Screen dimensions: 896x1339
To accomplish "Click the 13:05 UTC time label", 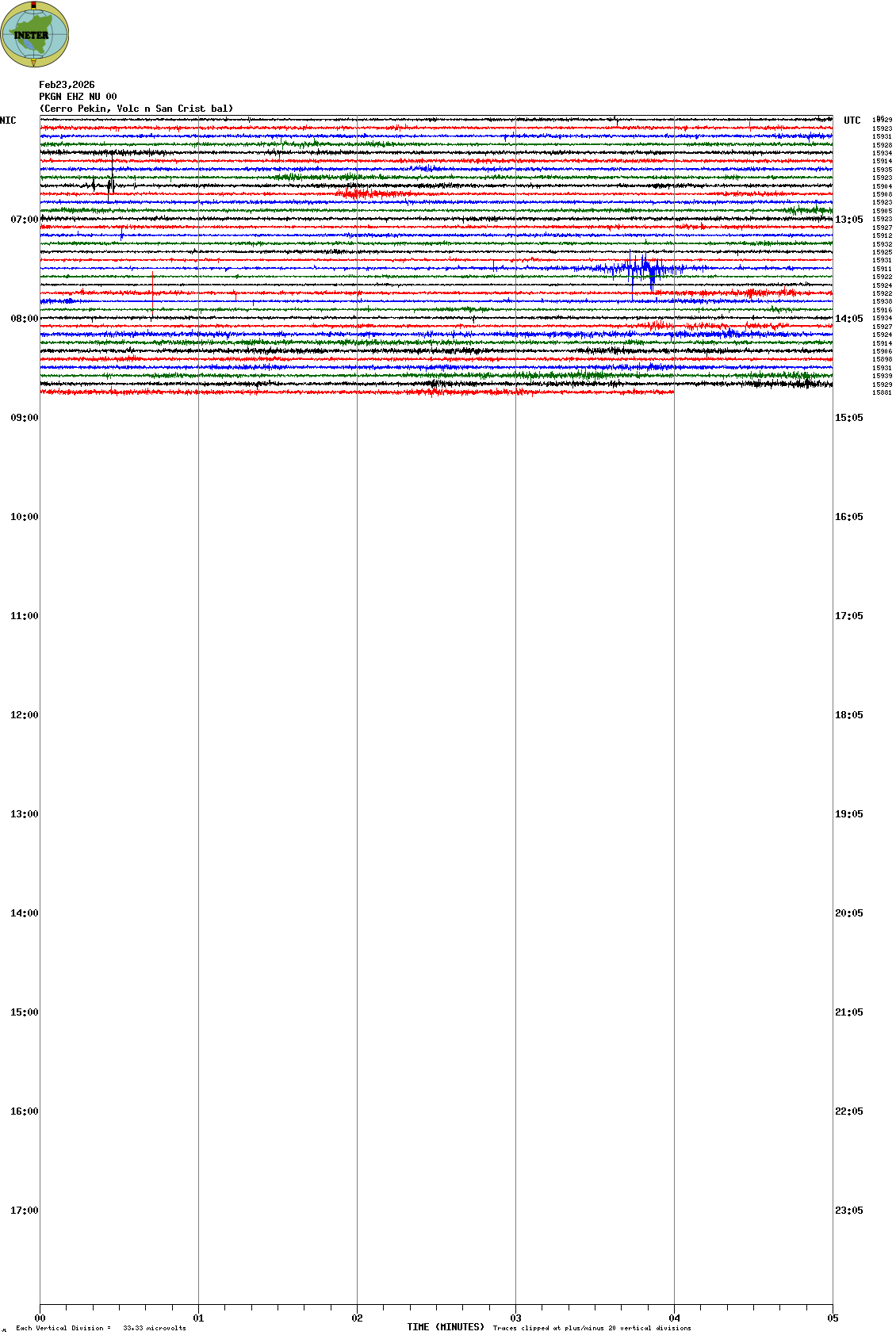I will [x=848, y=220].
